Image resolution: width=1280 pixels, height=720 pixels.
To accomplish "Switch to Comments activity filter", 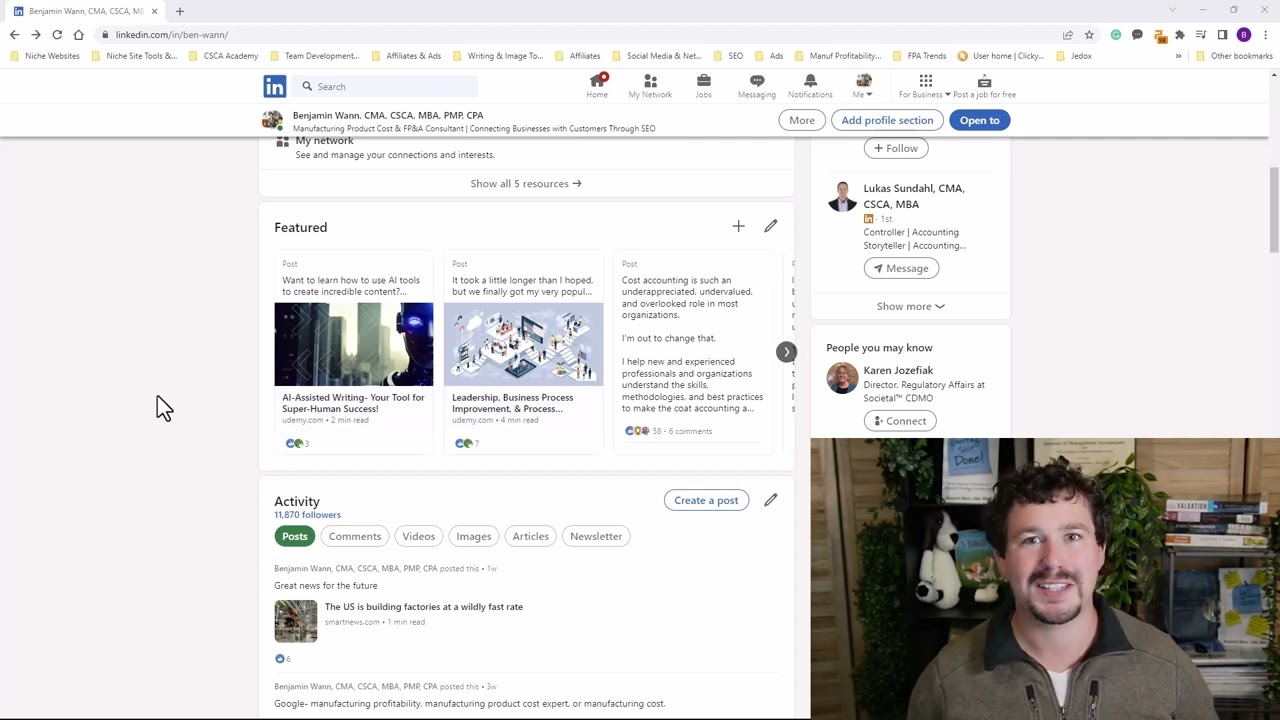I will point(355,536).
